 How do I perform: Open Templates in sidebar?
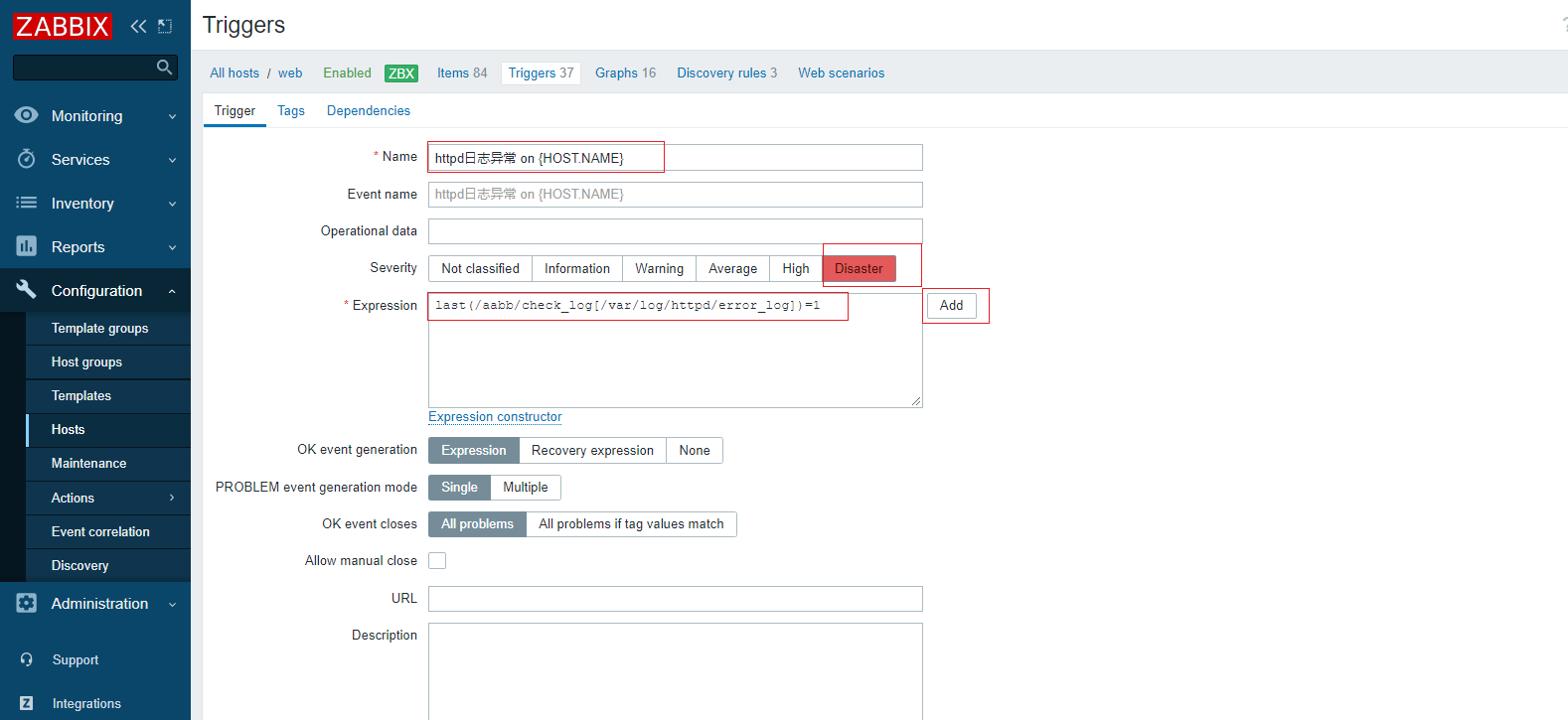108,396
